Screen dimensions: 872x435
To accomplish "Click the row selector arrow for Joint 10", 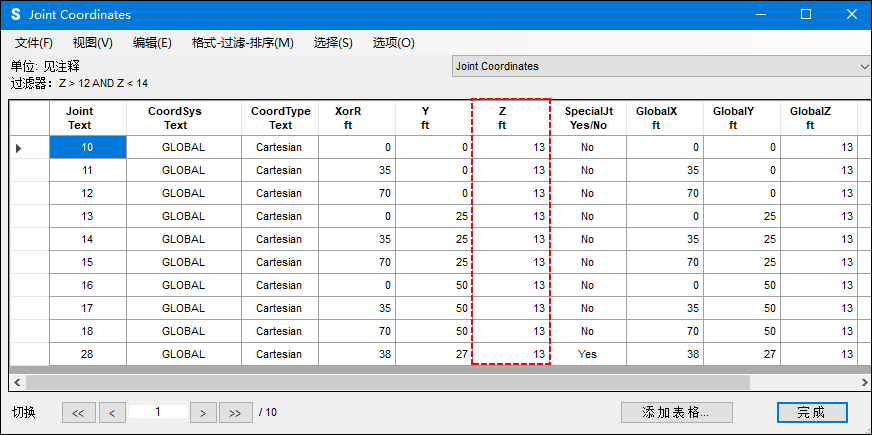I will 20,148.
